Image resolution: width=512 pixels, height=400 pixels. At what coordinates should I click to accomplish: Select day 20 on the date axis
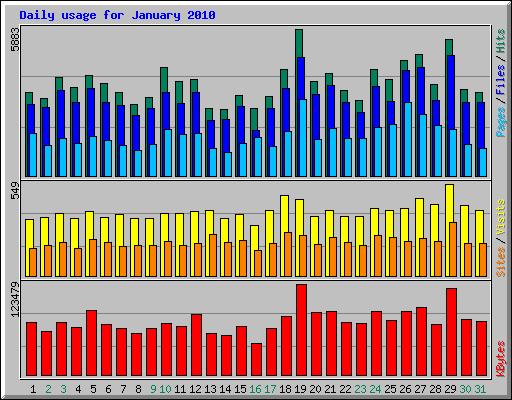315,389
